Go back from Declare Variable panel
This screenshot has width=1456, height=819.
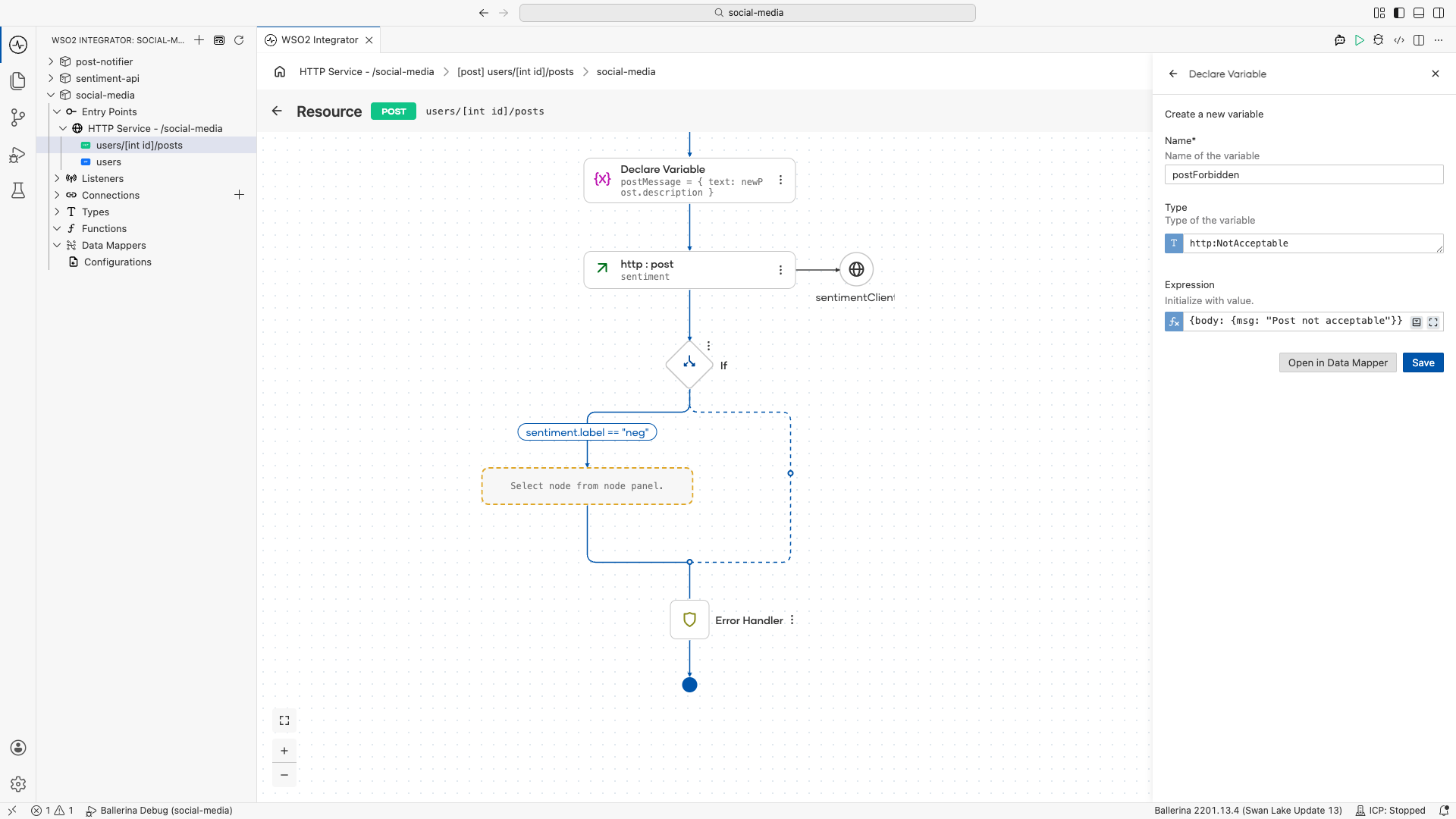point(1173,74)
